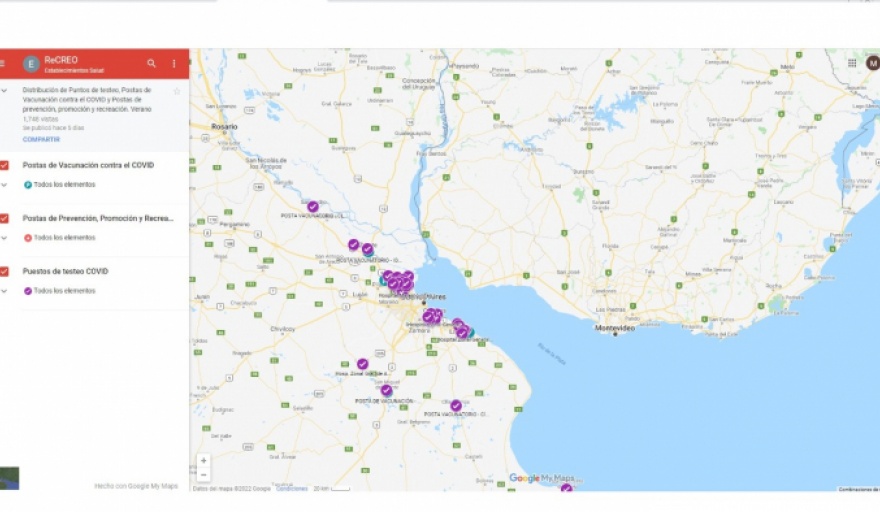Click the Hecho con Google My Maps text
The image size is (880, 512).
136,486
